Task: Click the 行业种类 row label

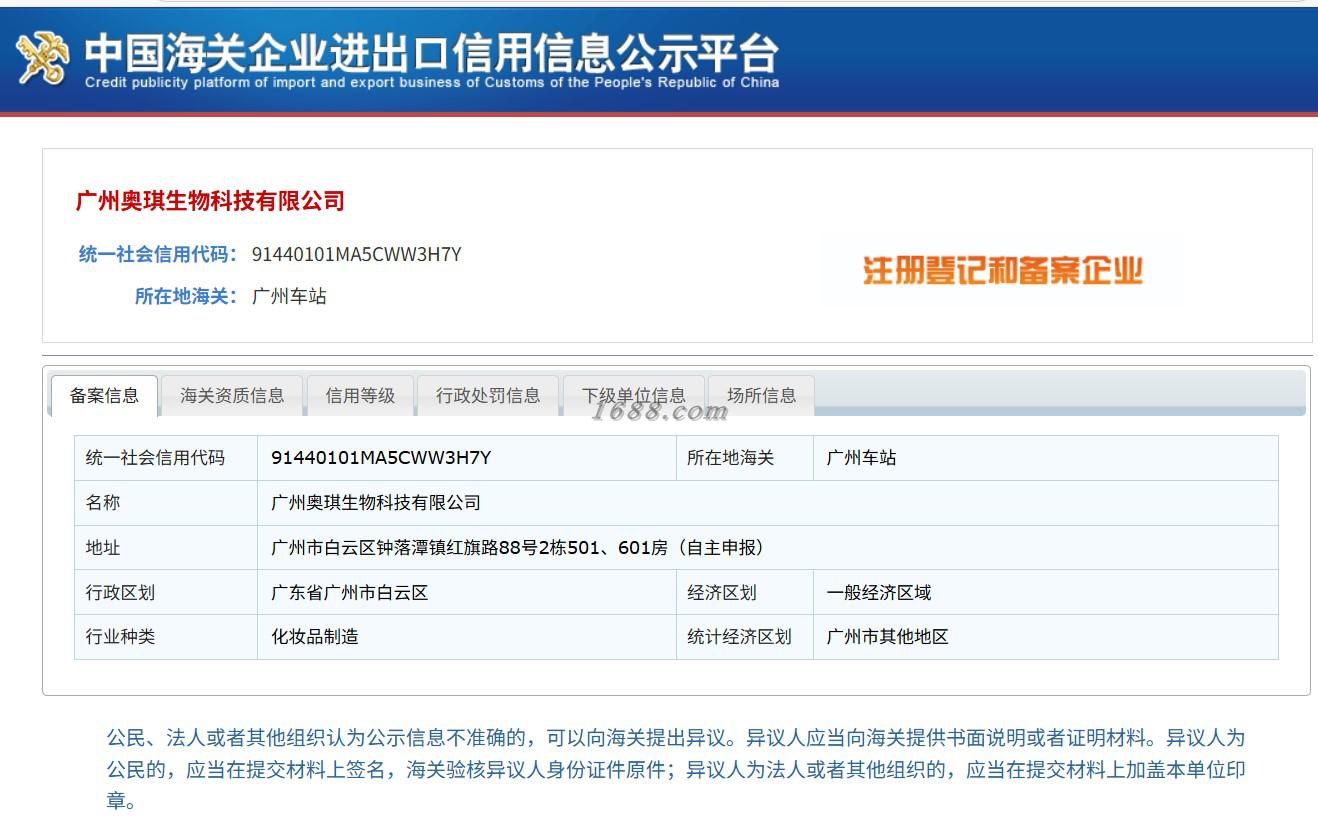Action: tap(166, 637)
